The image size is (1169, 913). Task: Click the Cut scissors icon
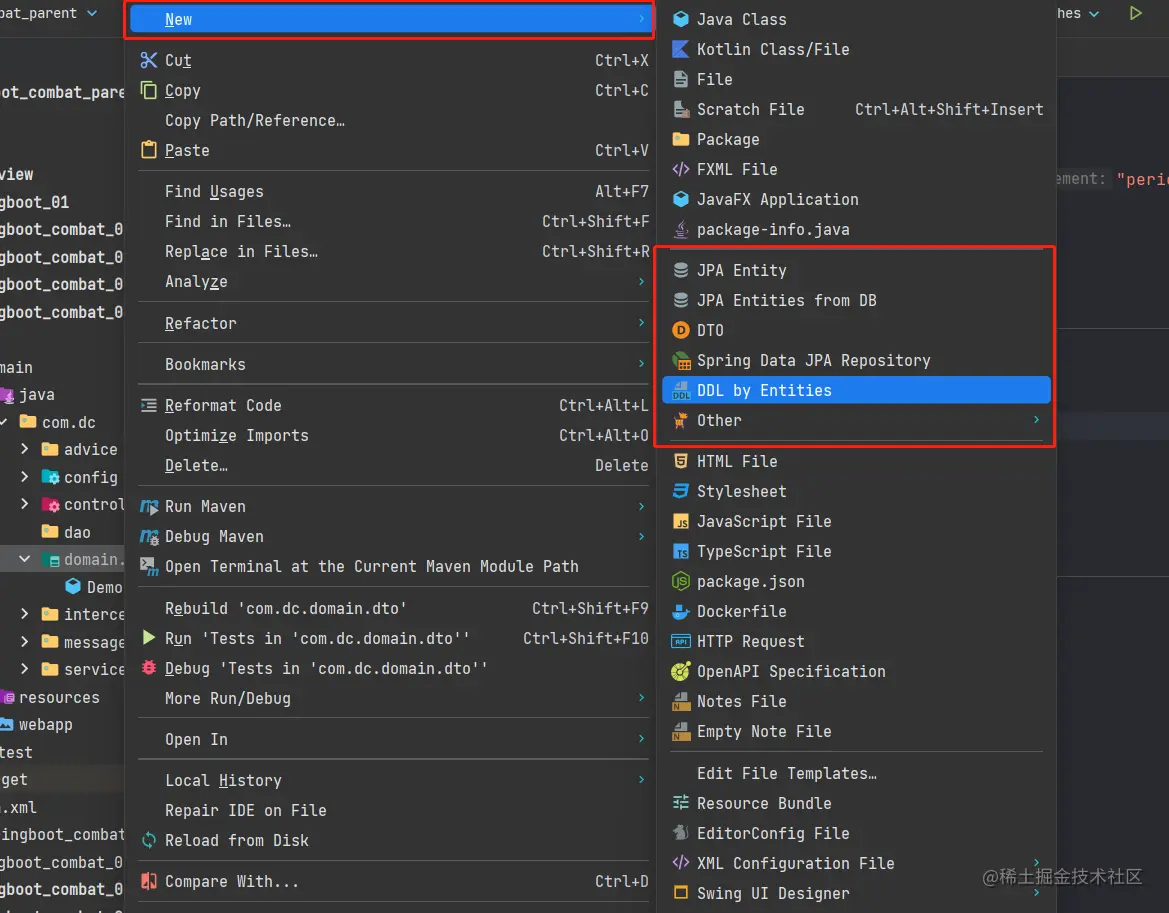coord(149,60)
